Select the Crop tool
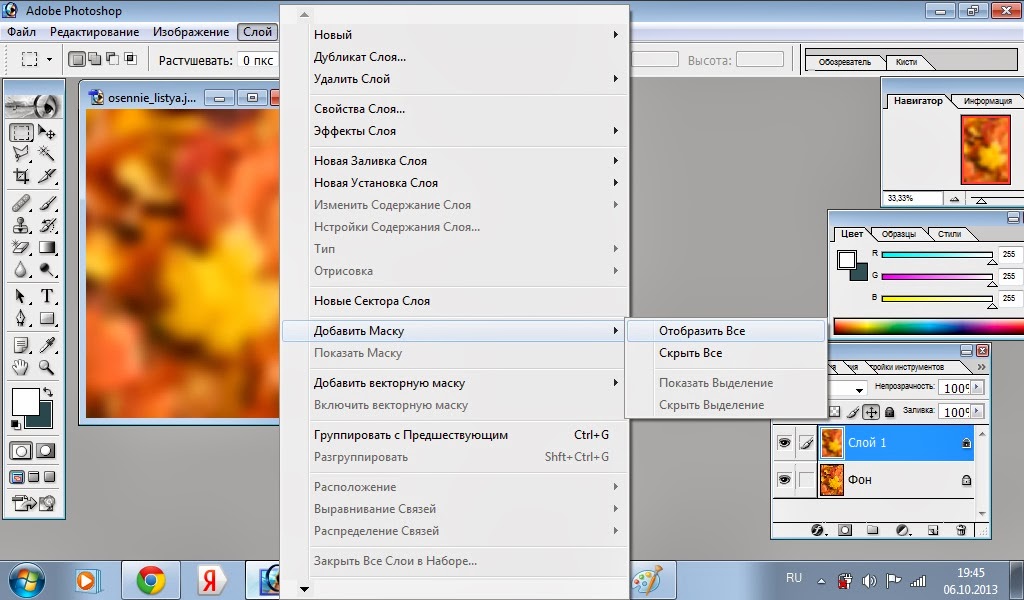Image resolution: width=1024 pixels, height=600 pixels. pos(21,176)
